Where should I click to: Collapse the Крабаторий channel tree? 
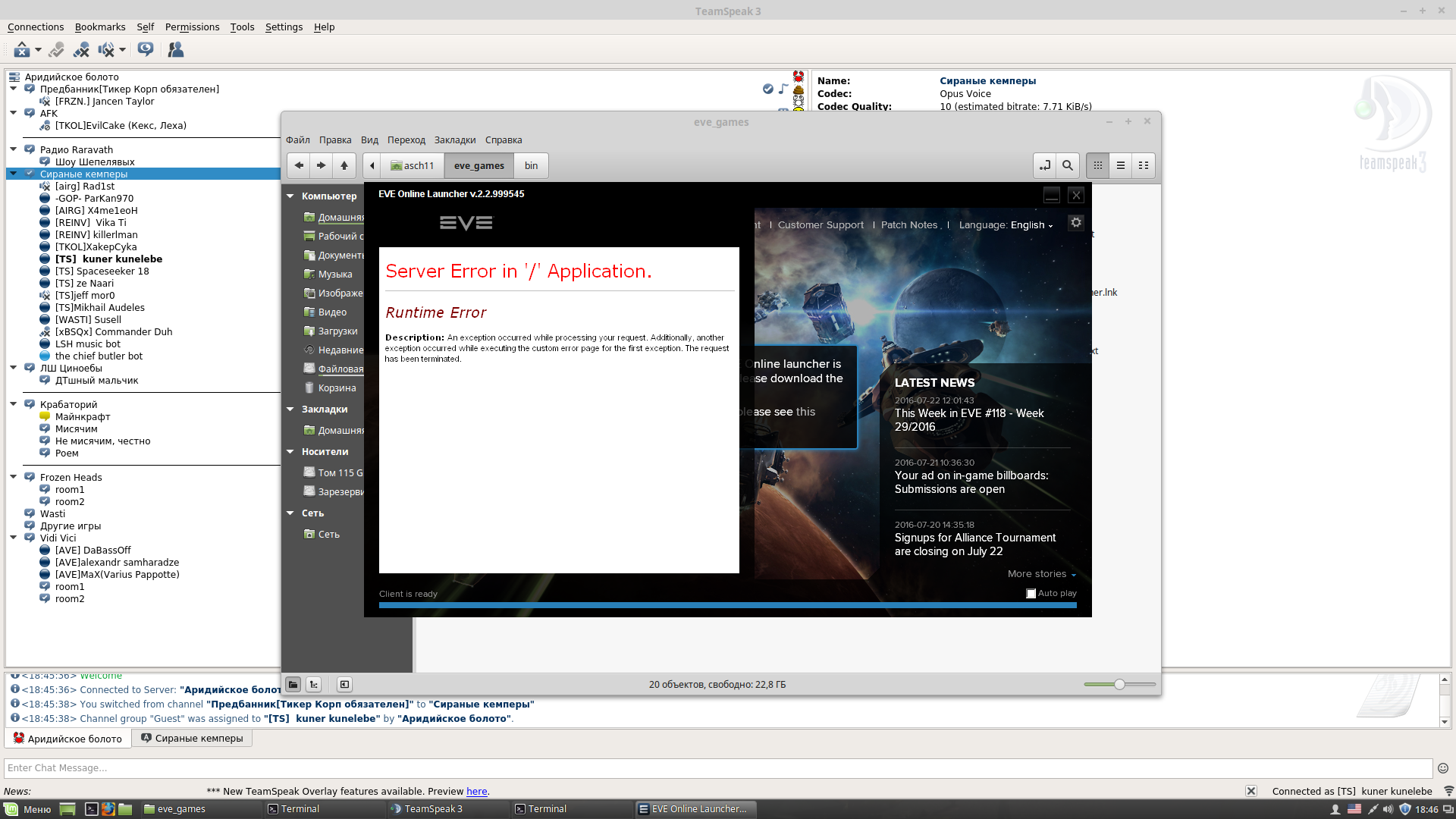point(14,404)
